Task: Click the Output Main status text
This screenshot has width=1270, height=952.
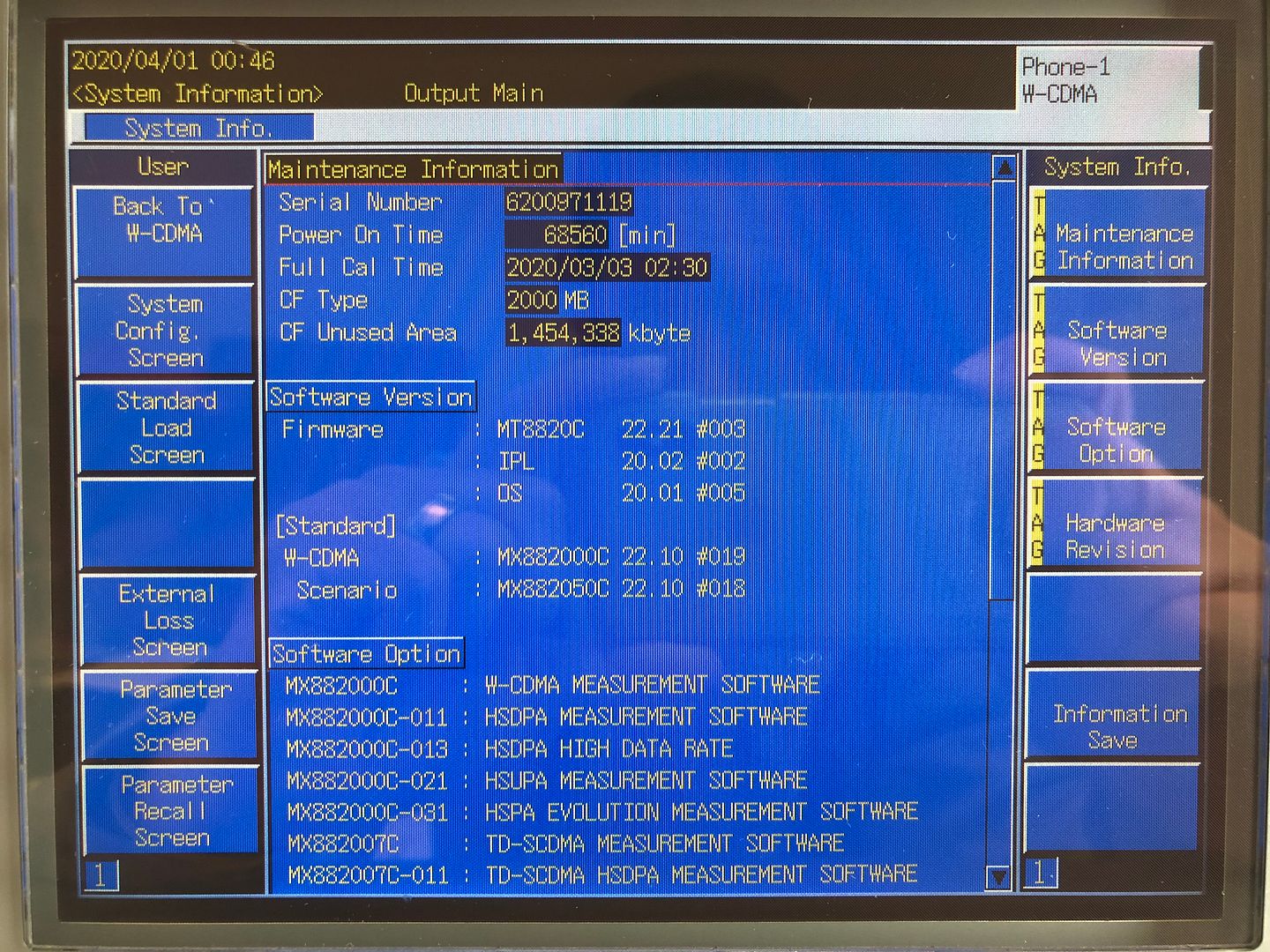Action: point(474,93)
